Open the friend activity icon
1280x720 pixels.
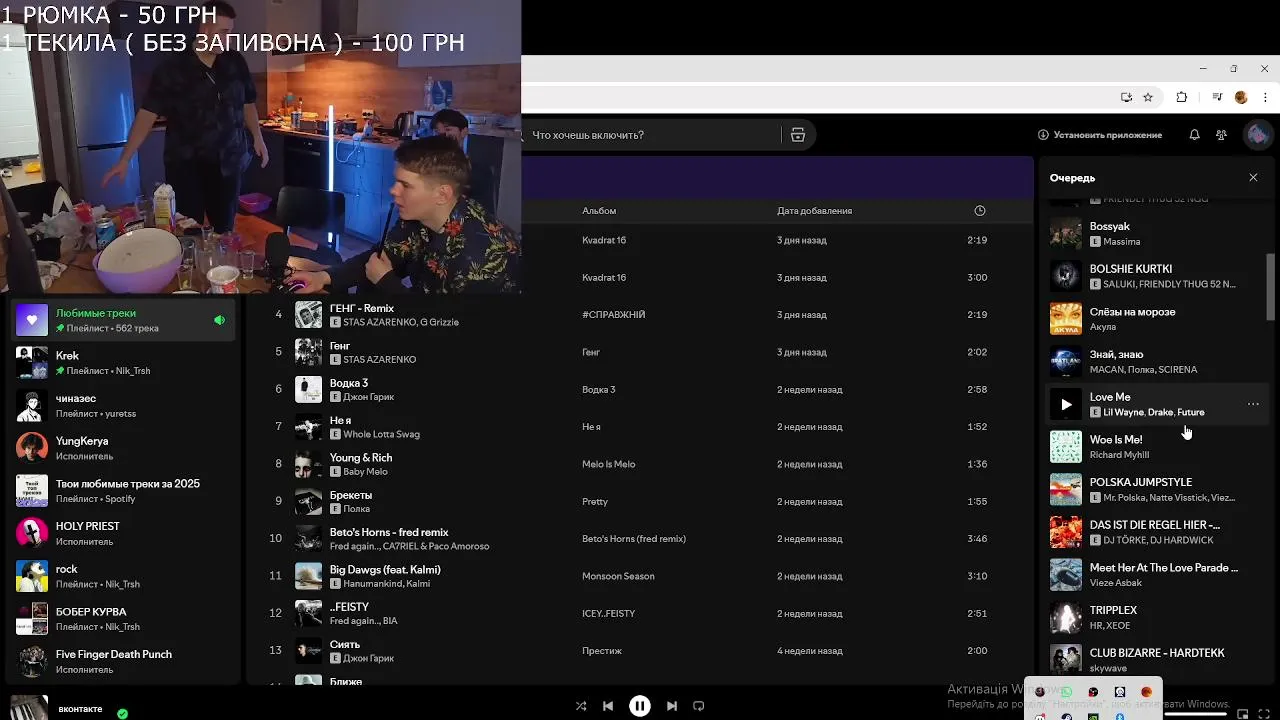click(x=1221, y=134)
